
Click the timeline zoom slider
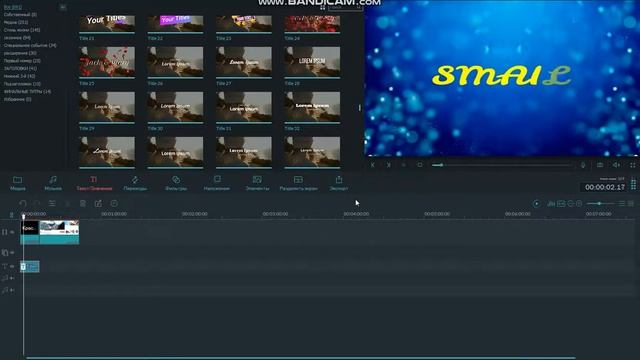coord(600,203)
